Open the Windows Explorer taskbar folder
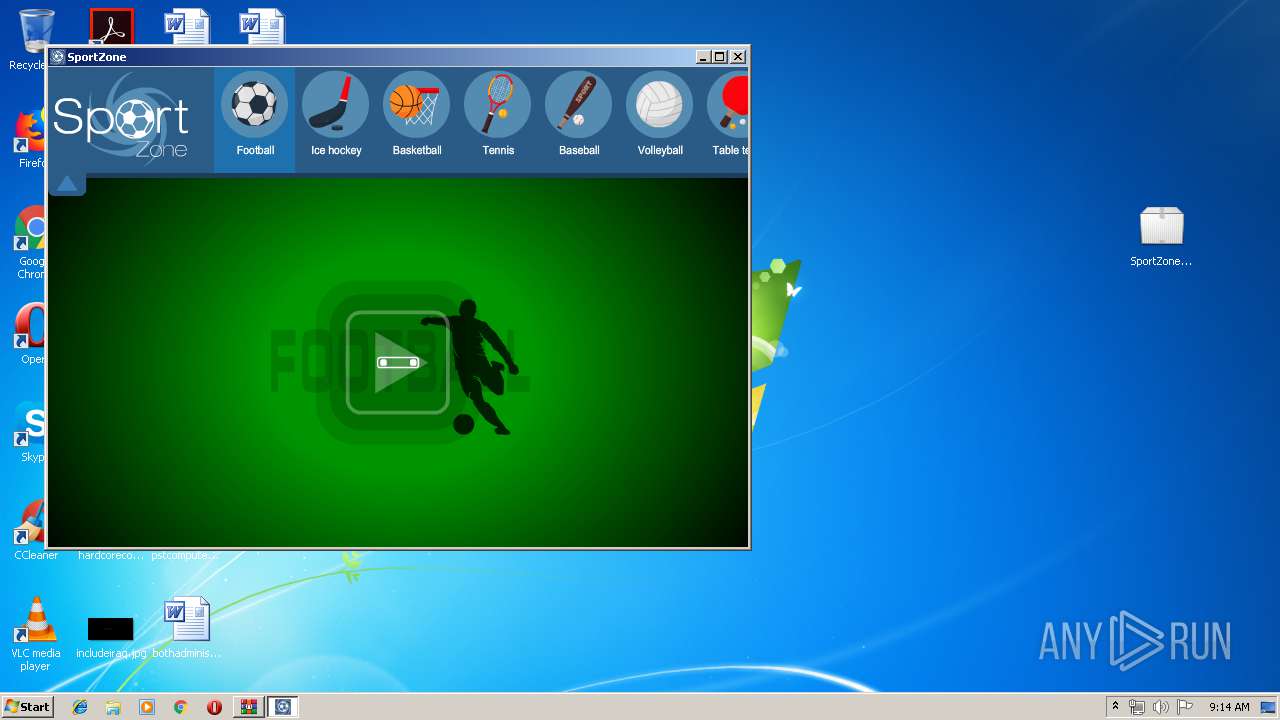Screen dimensions: 1280x720 (x=113, y=707)
